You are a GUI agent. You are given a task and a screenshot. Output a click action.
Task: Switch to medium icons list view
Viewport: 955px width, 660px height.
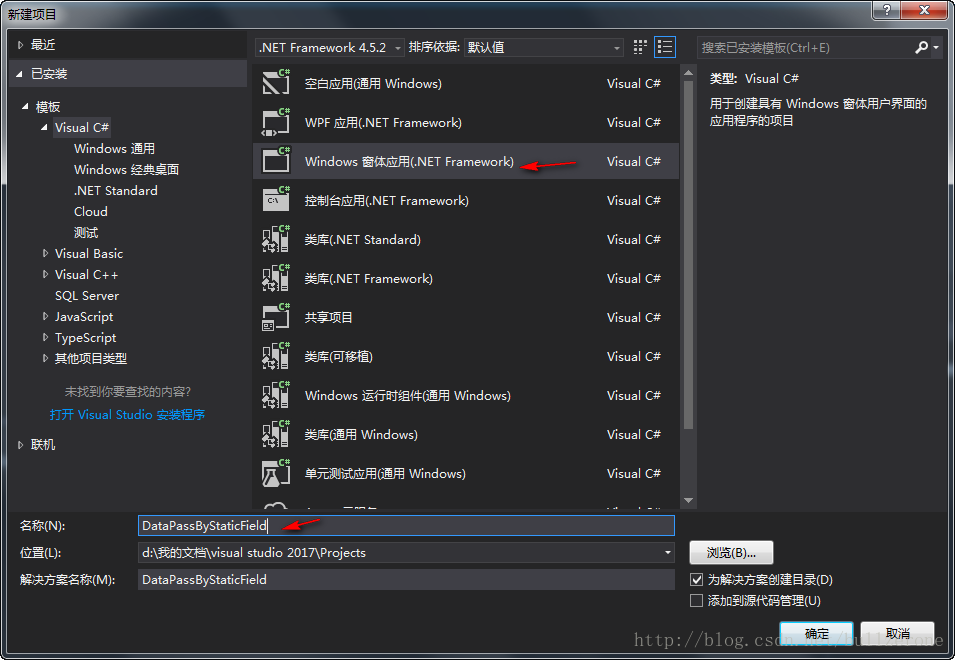(x=664, y=47)
